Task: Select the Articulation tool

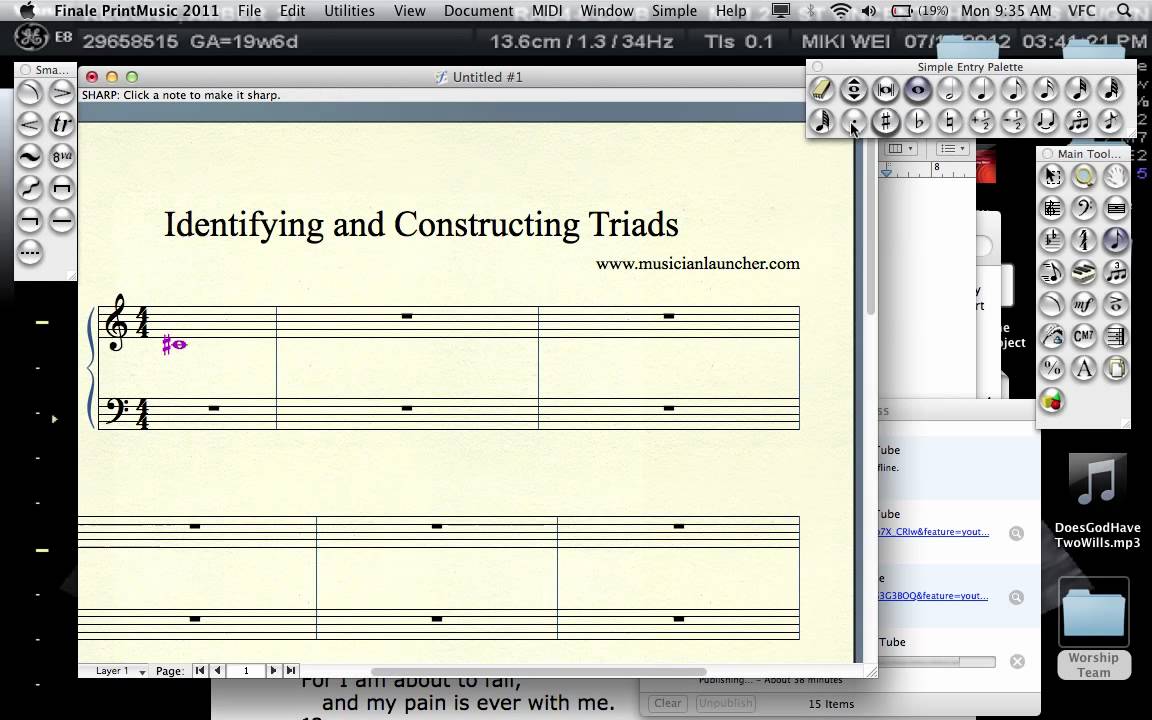Action: pos(1115,304)
